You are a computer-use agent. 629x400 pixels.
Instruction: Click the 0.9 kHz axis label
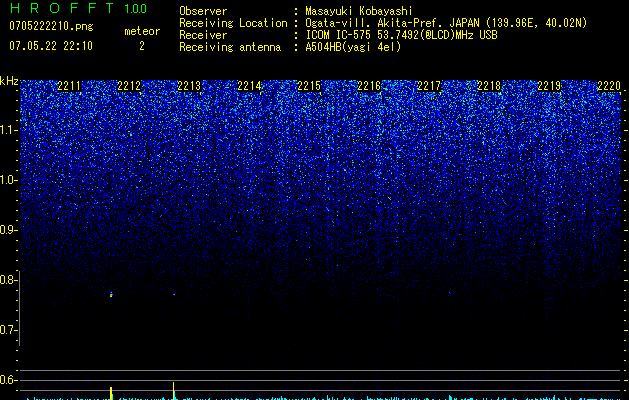pyautogui.click(x=8, y=230)
